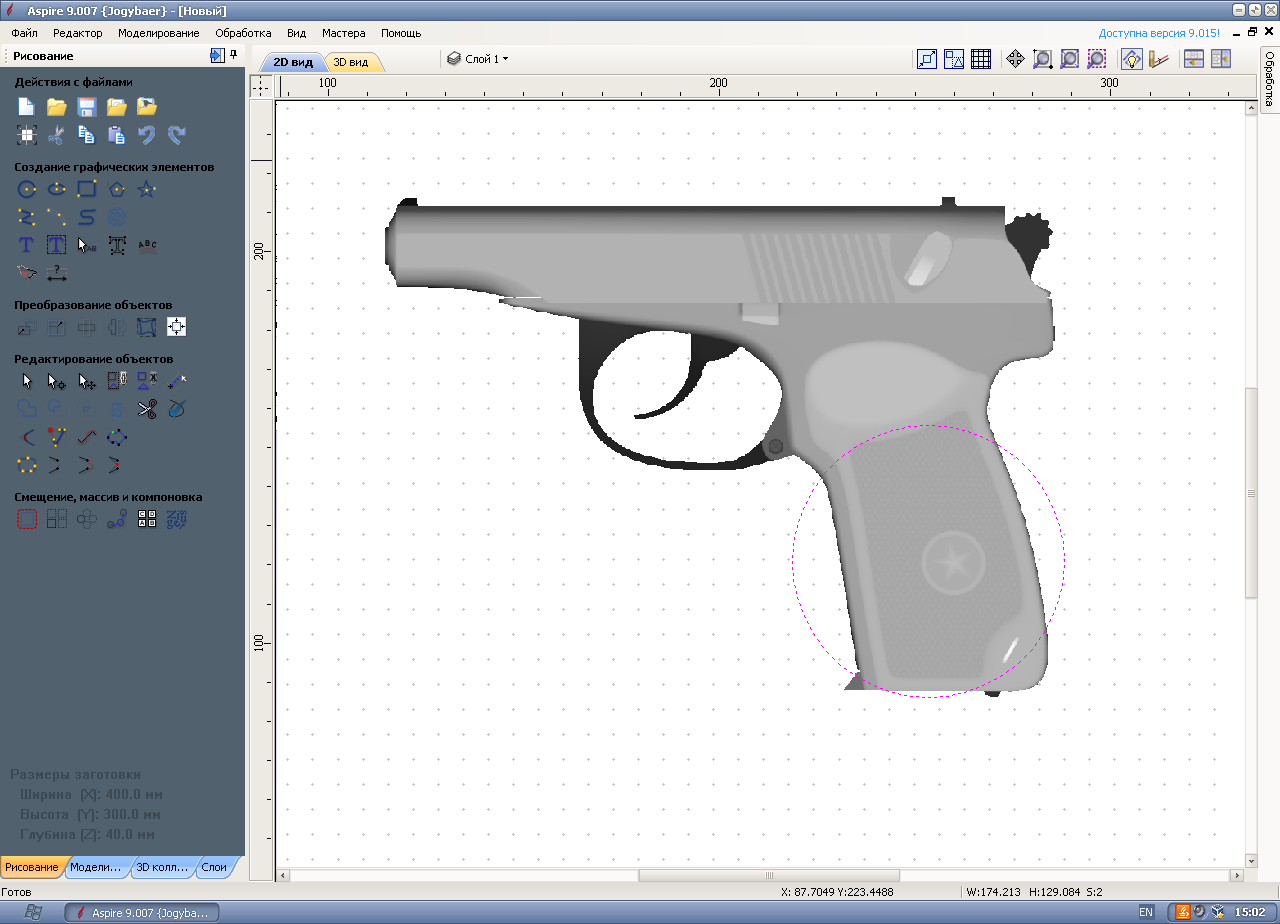
Task: Toggle Snap to grid icon in toolbar
Action: click(981, 59)
